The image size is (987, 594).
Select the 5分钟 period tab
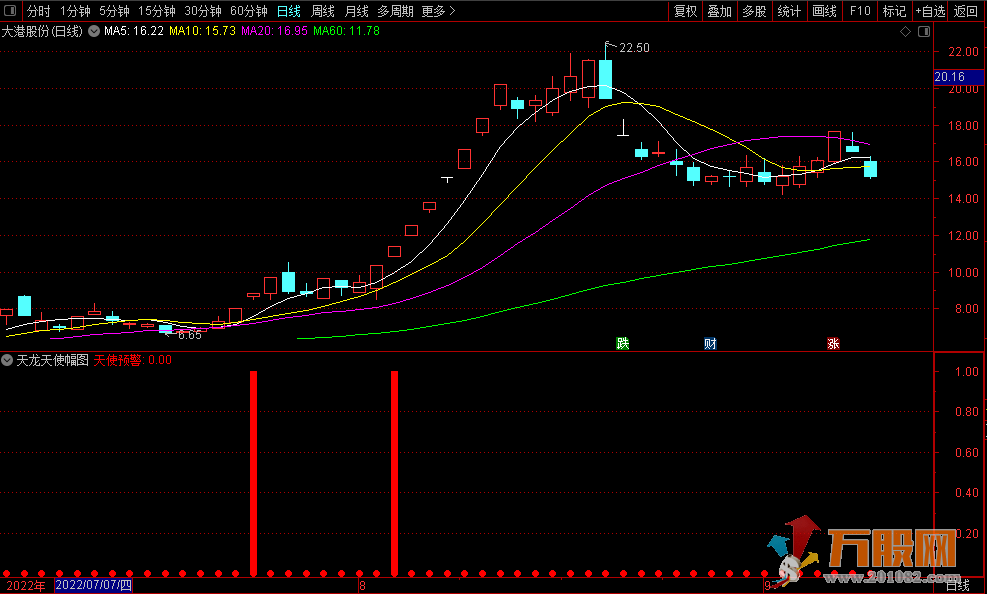(115, 11)
